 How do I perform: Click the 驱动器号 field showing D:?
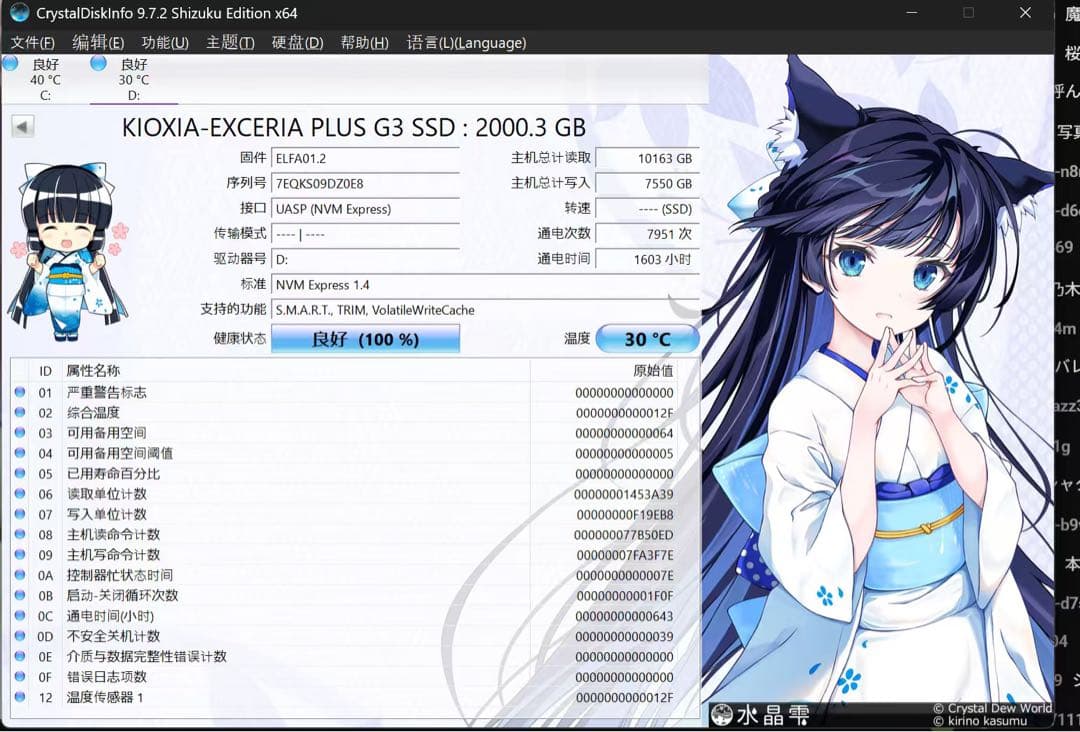pos(365,260)
